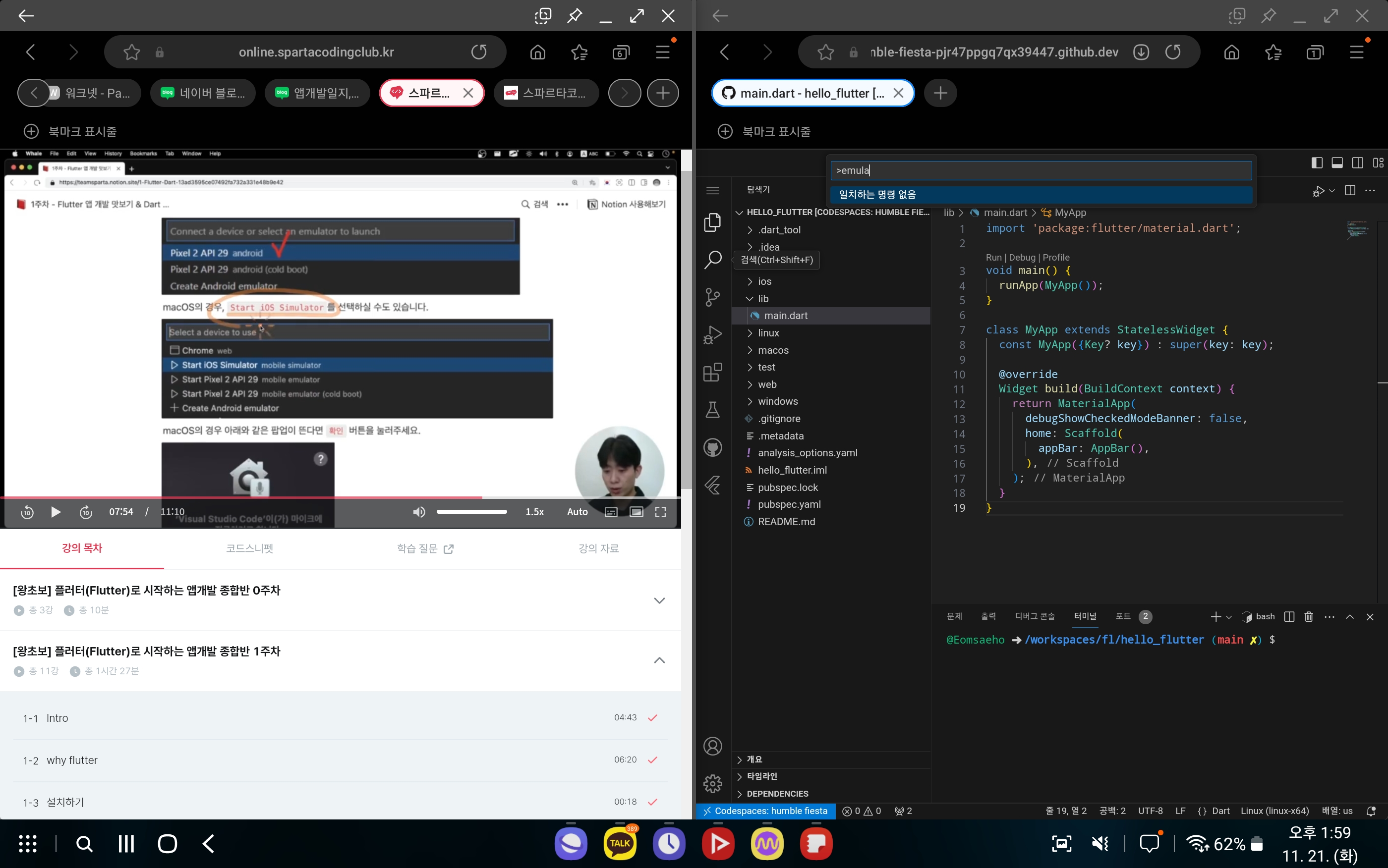Expand the DEPENDENCIES section
The width and height of the screenshot is (1388, 868).
pyautogui.click(x=831, y=794)
